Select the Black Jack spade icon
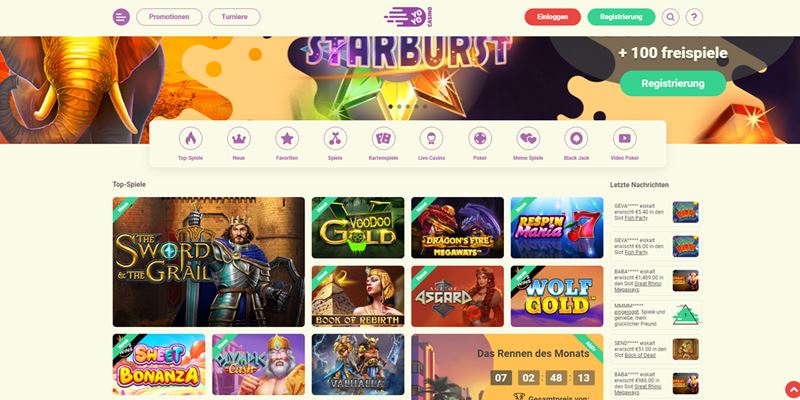 click(x=577, y=138)
